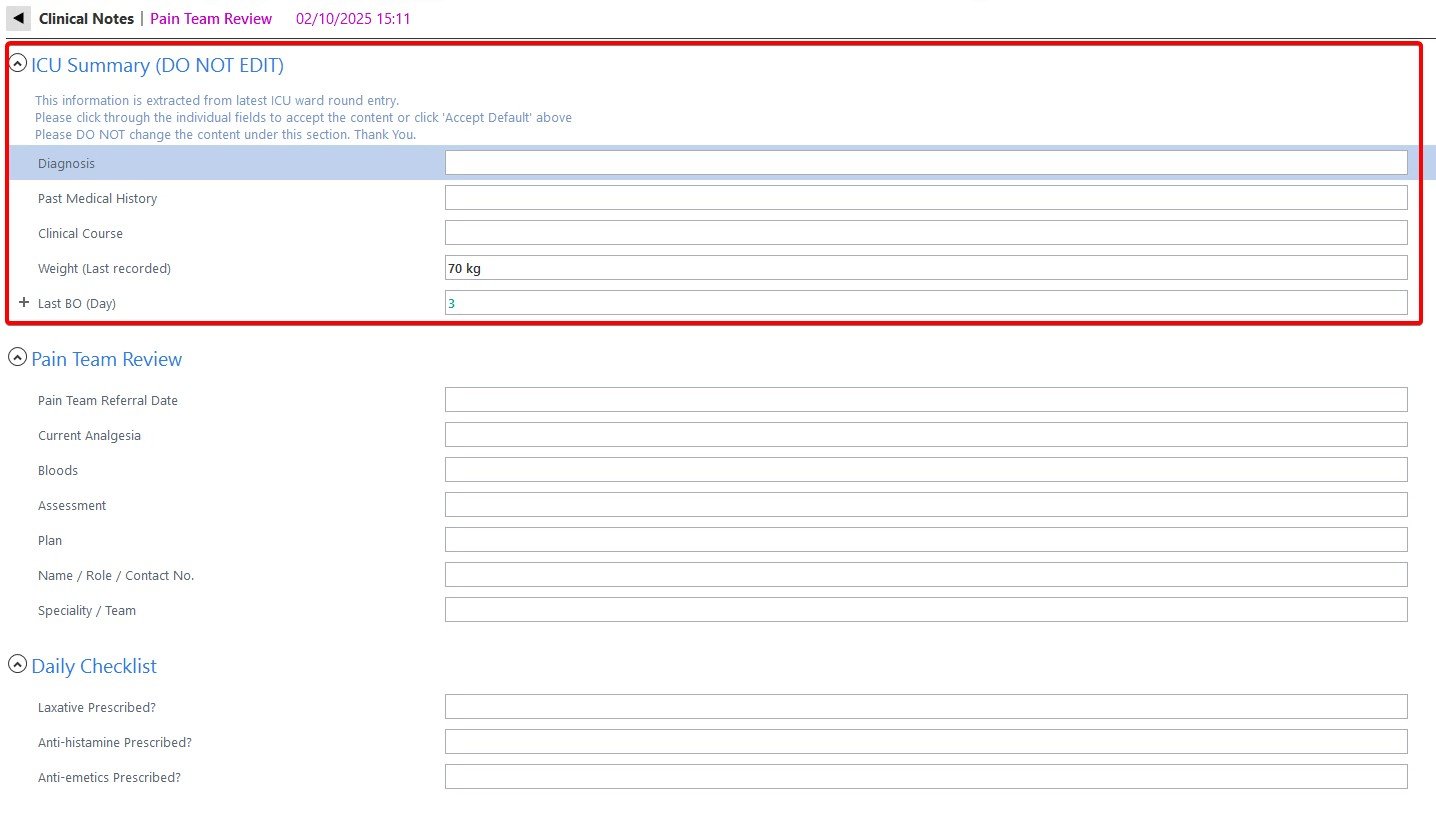Expand the Last BO (Day) plus icon
This screenshot has width=1436, height=814.
pos(24,302)
